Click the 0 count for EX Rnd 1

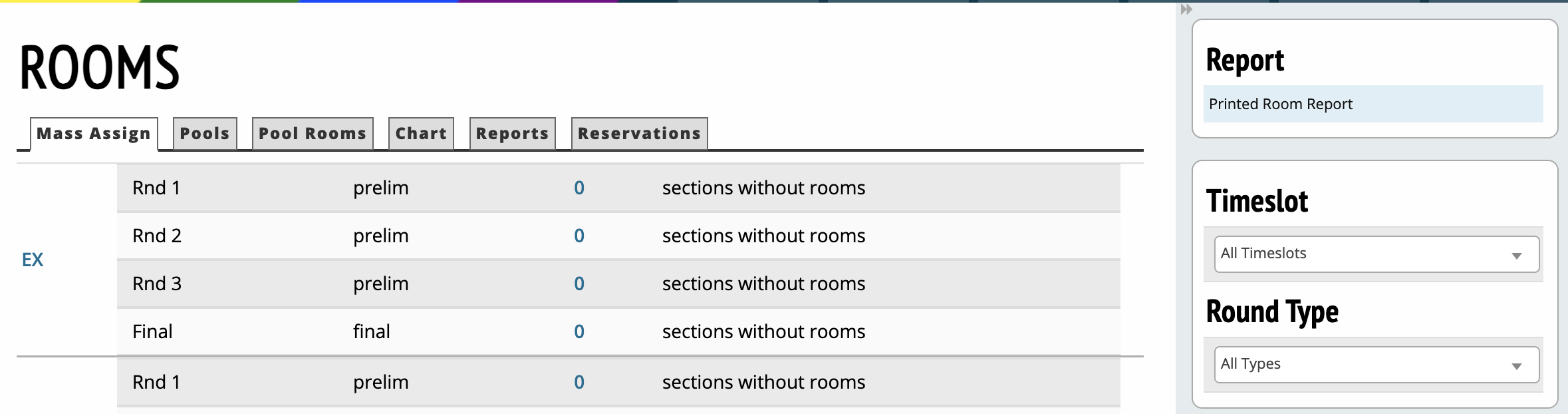tap(579, 188)
